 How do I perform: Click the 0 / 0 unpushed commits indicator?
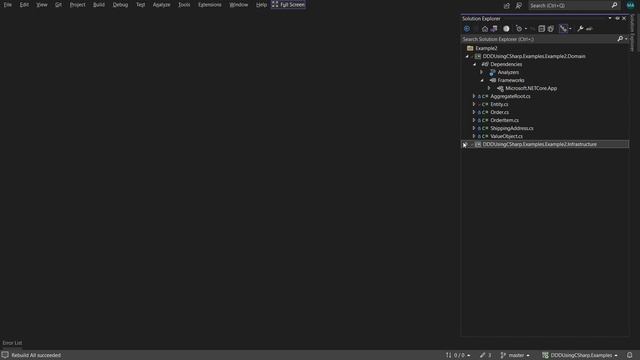point(458,355)
